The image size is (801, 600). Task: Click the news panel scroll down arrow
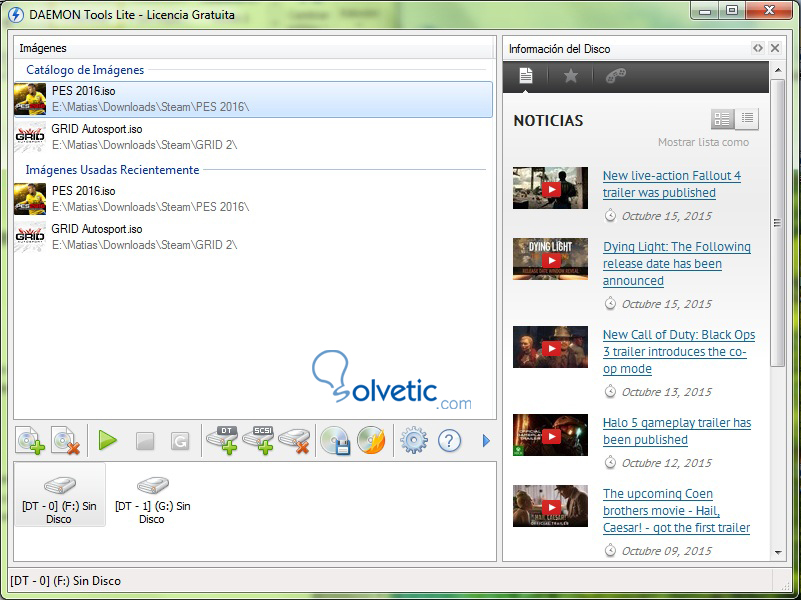pyautogui.click(x=778, y=553)
